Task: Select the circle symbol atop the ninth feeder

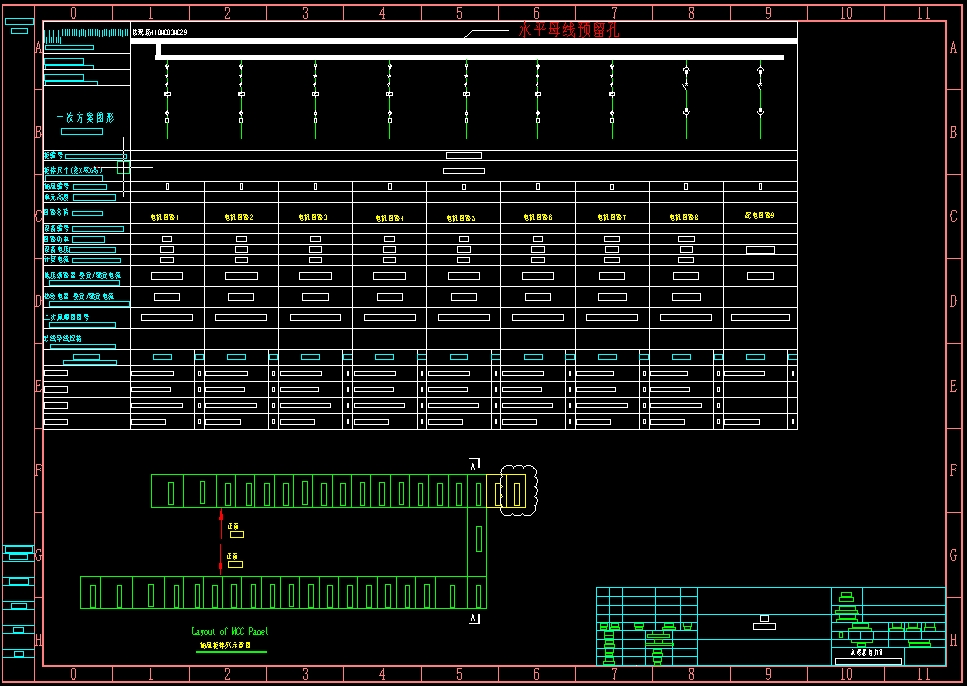Action: click(760, 71)
